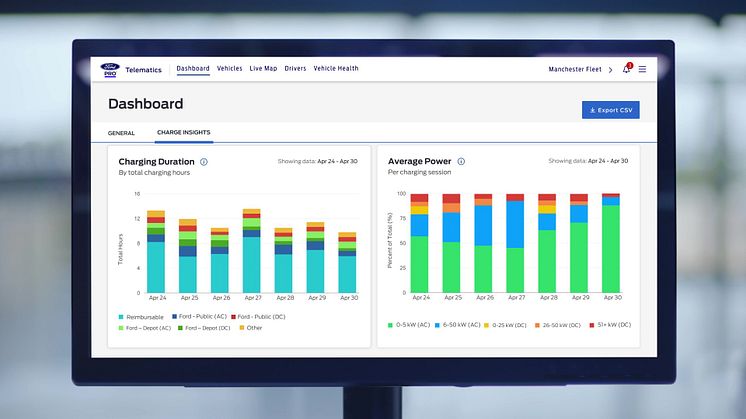Toggle the 0-5 kW (AC) legend entry
The width and height of the screenshot is (746, 419).
pyautogui.click(x=410, y=325)
